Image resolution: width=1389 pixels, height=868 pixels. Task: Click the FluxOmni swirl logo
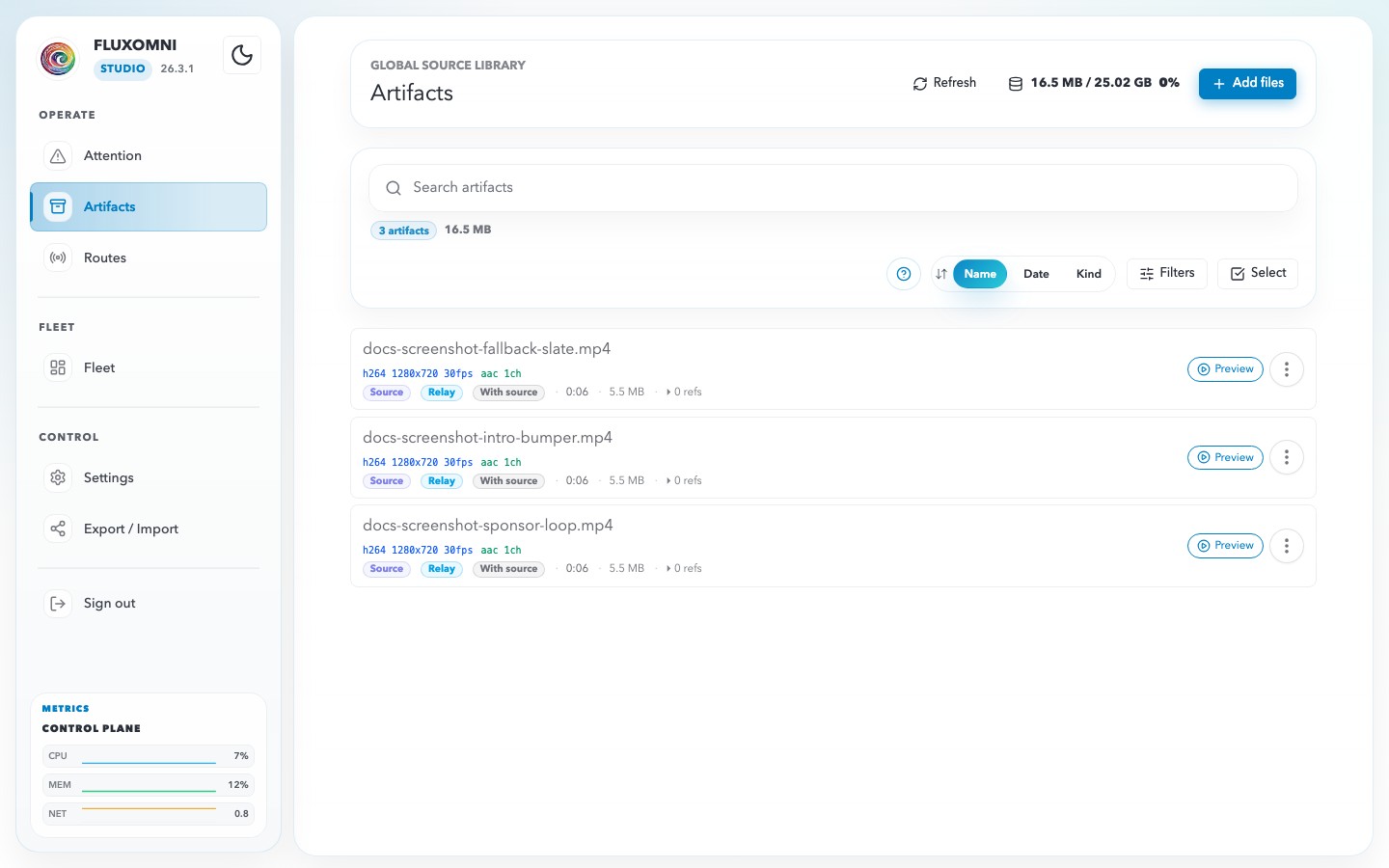[x=58, y=58]
